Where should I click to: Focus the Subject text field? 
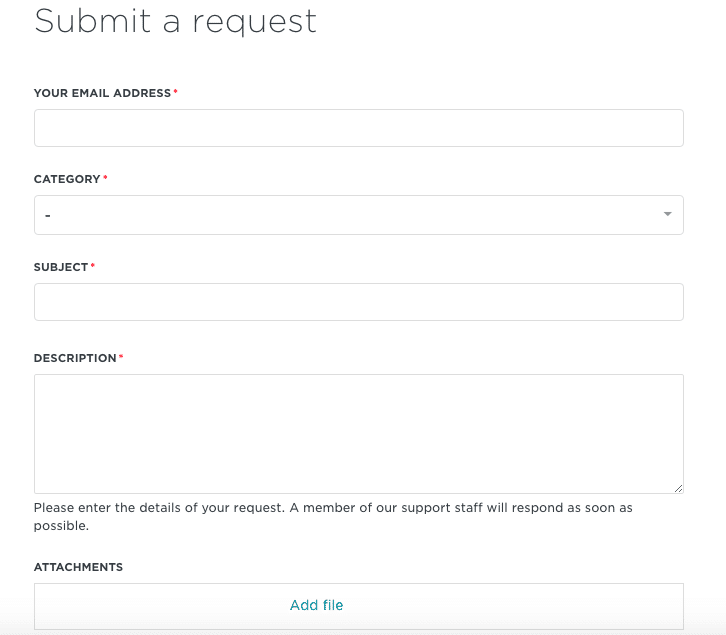pyautogui.click(x=358, y=302)
